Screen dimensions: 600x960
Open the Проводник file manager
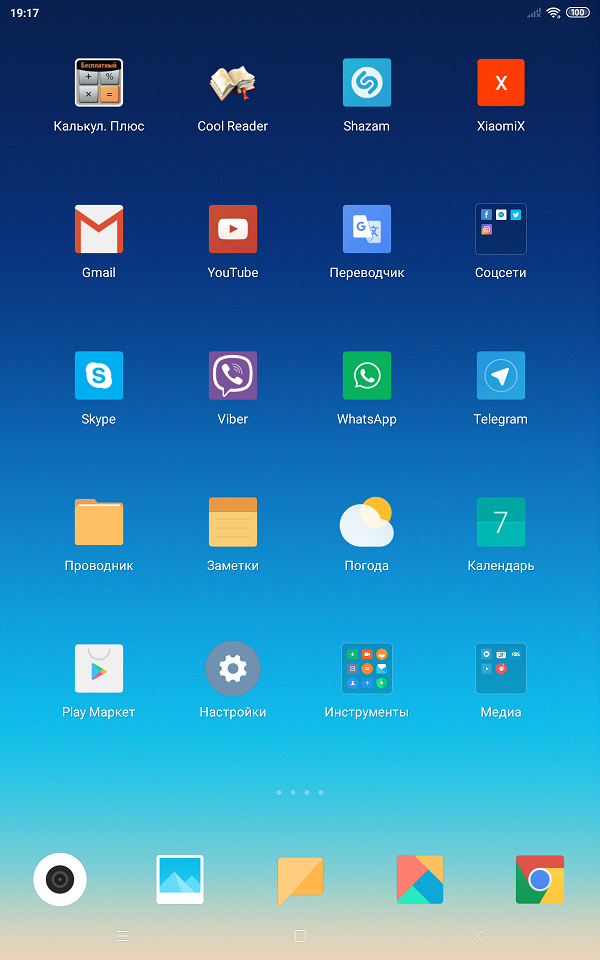coord(99,522)
